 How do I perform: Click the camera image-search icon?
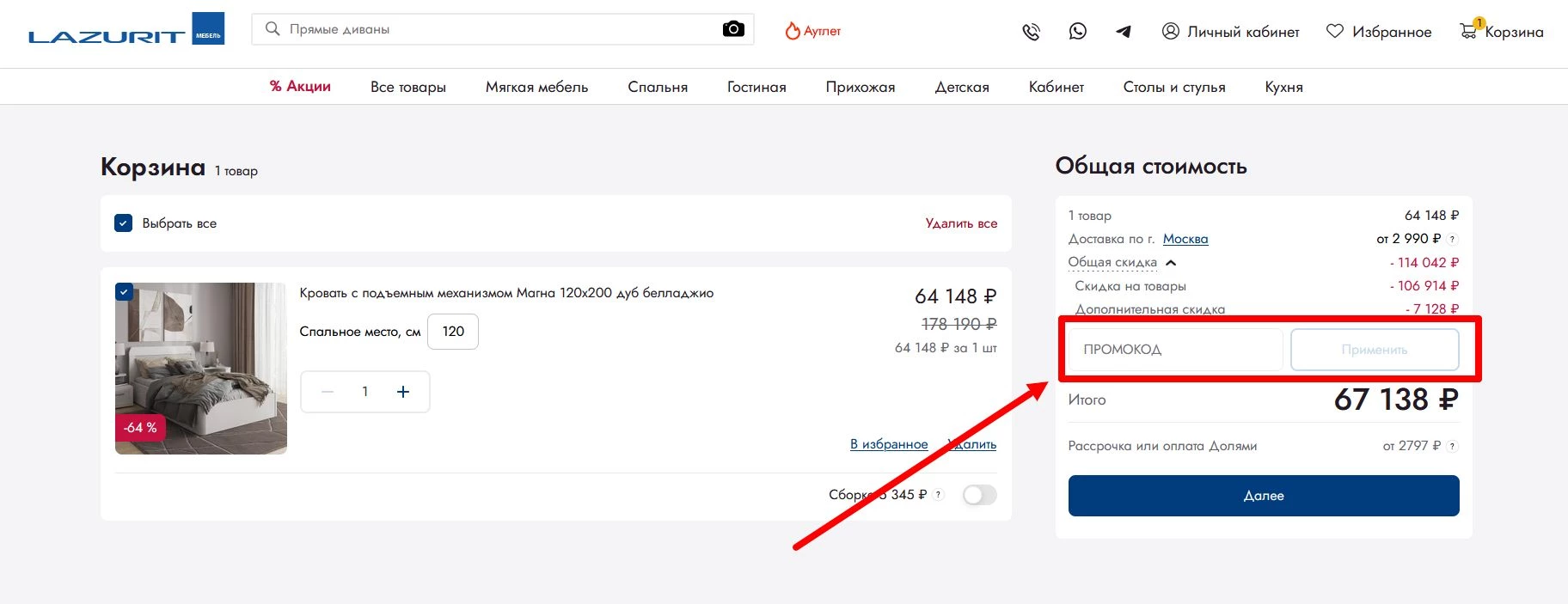click(x=732, y=29)
